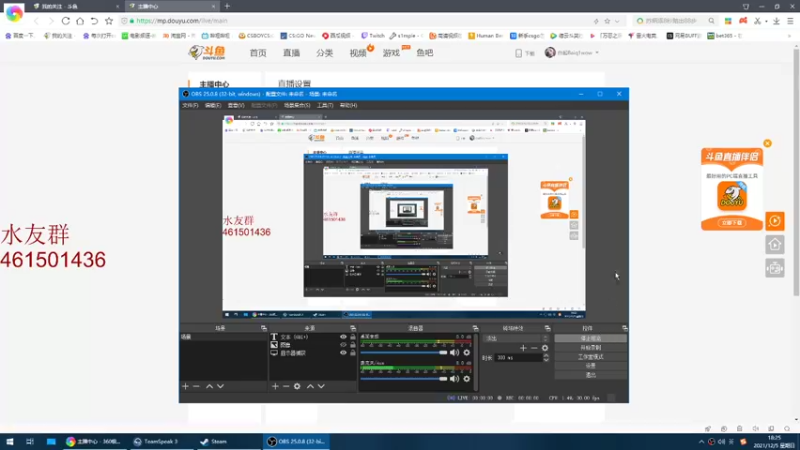This screenshot has width=800, height=450.
Task: Open OBS 帮助(H) menu
Action: pyautogui.click(x=348, y=105)
